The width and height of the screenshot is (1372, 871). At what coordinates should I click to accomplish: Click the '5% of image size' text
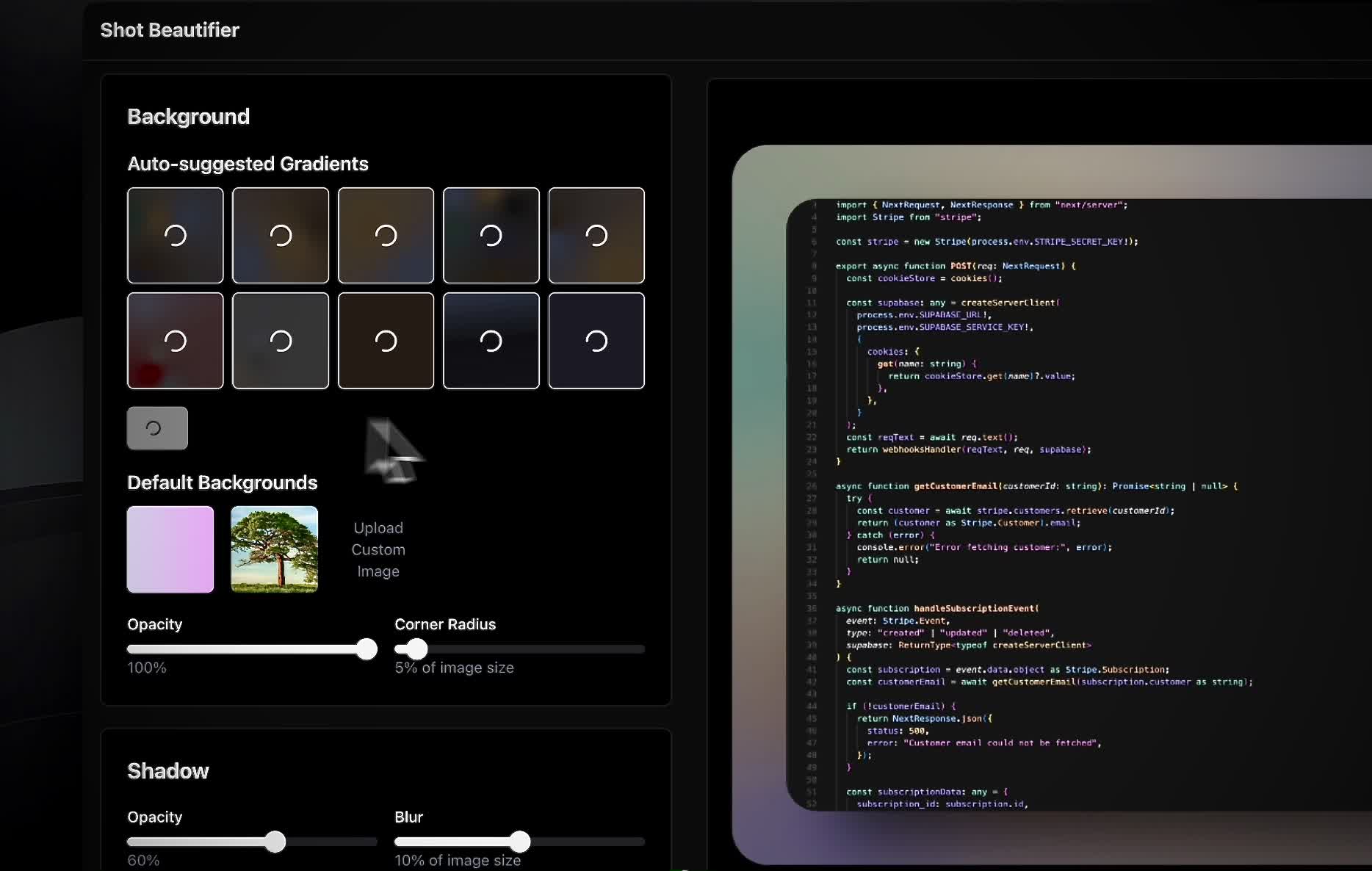click(x=454, y=668)
